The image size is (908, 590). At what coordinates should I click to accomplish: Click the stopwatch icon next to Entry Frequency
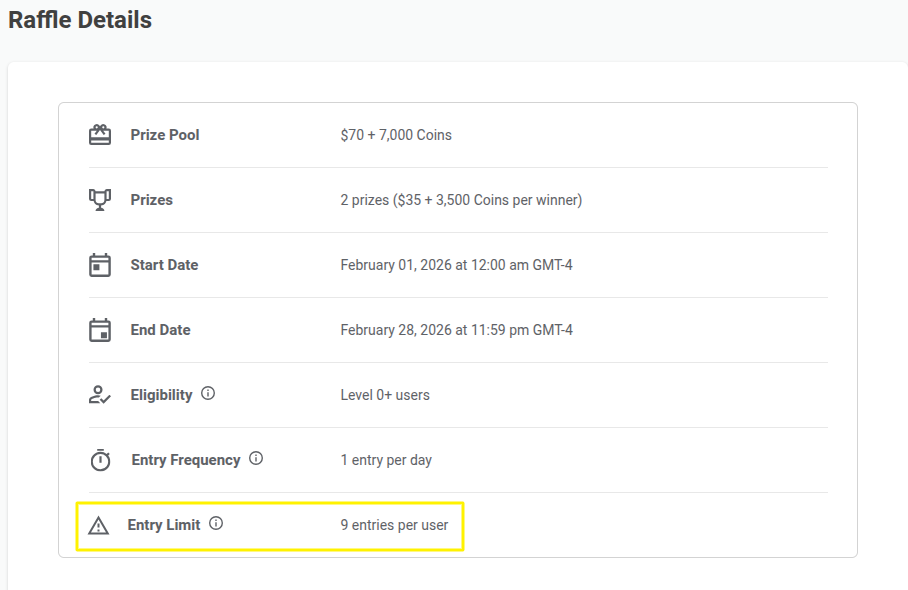pos(99,459)
